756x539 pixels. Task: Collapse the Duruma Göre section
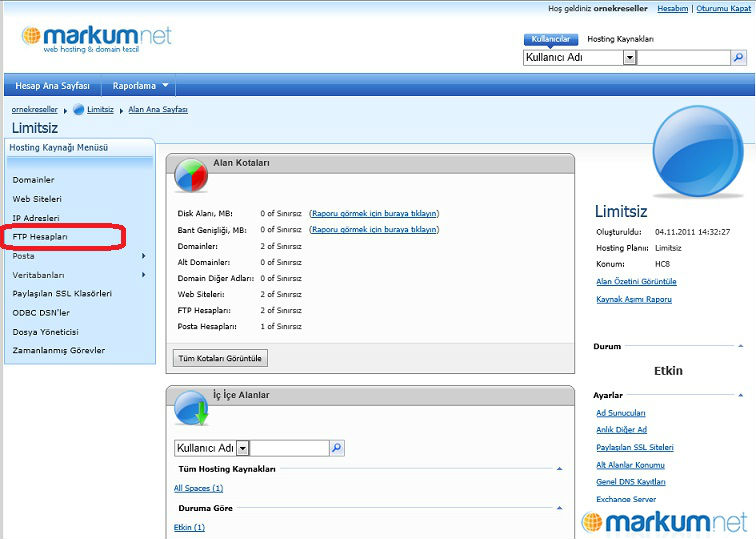pyautogui.click(x=559, y=508)
